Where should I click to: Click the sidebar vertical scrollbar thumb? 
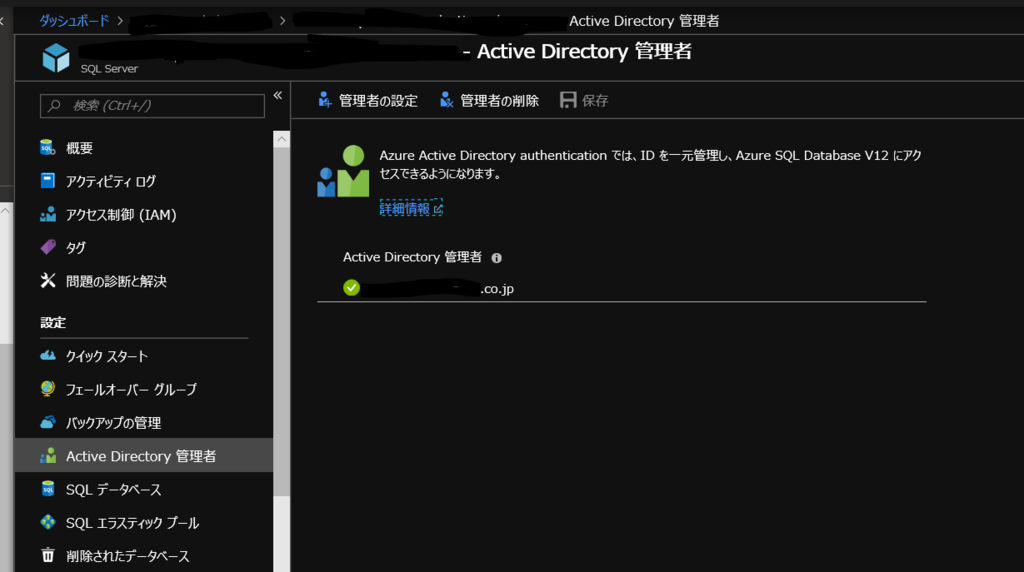pos(281,321)
